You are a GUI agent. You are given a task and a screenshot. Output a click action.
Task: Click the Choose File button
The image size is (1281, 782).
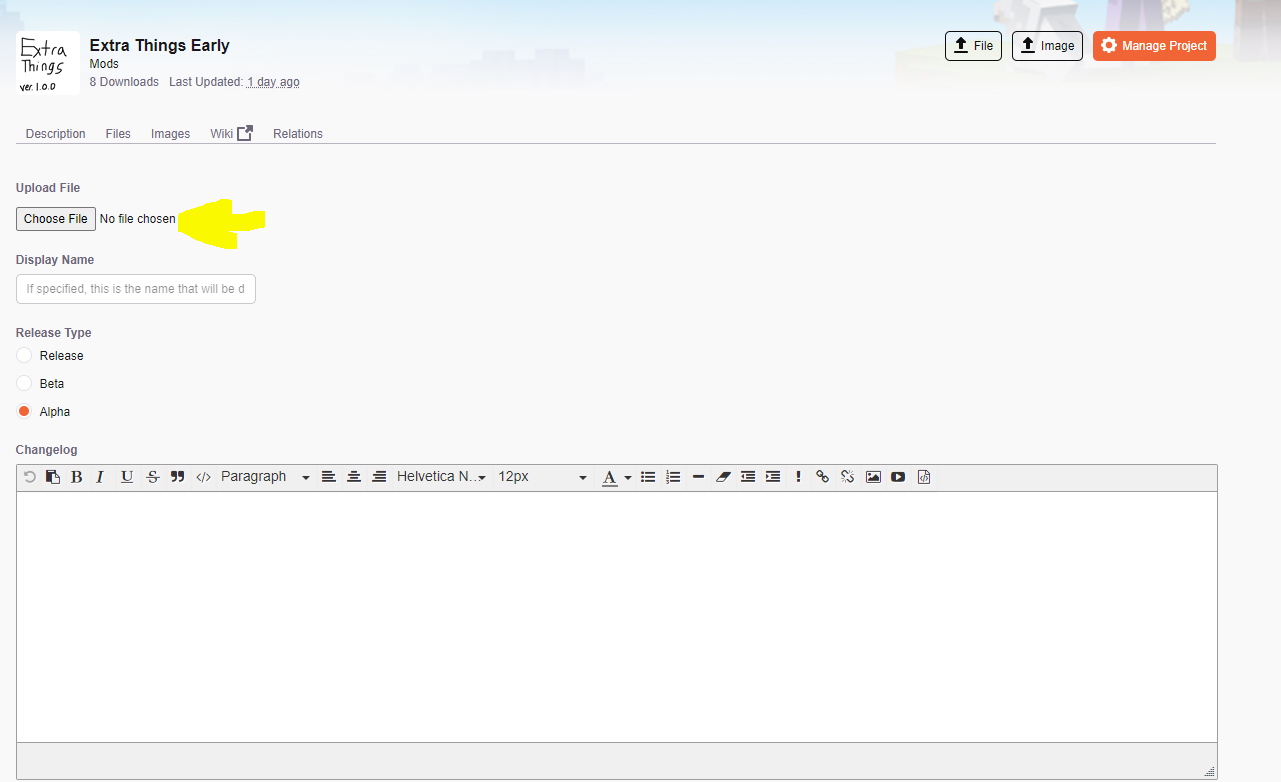click(56, 219)
